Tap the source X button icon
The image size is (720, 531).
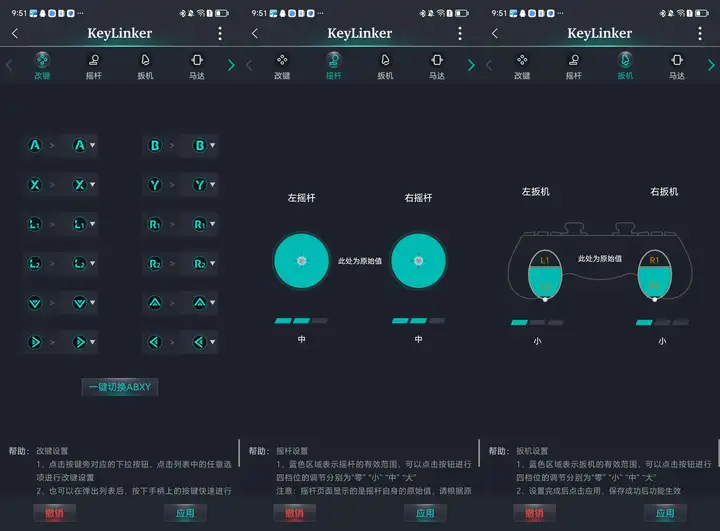point(35,185)
